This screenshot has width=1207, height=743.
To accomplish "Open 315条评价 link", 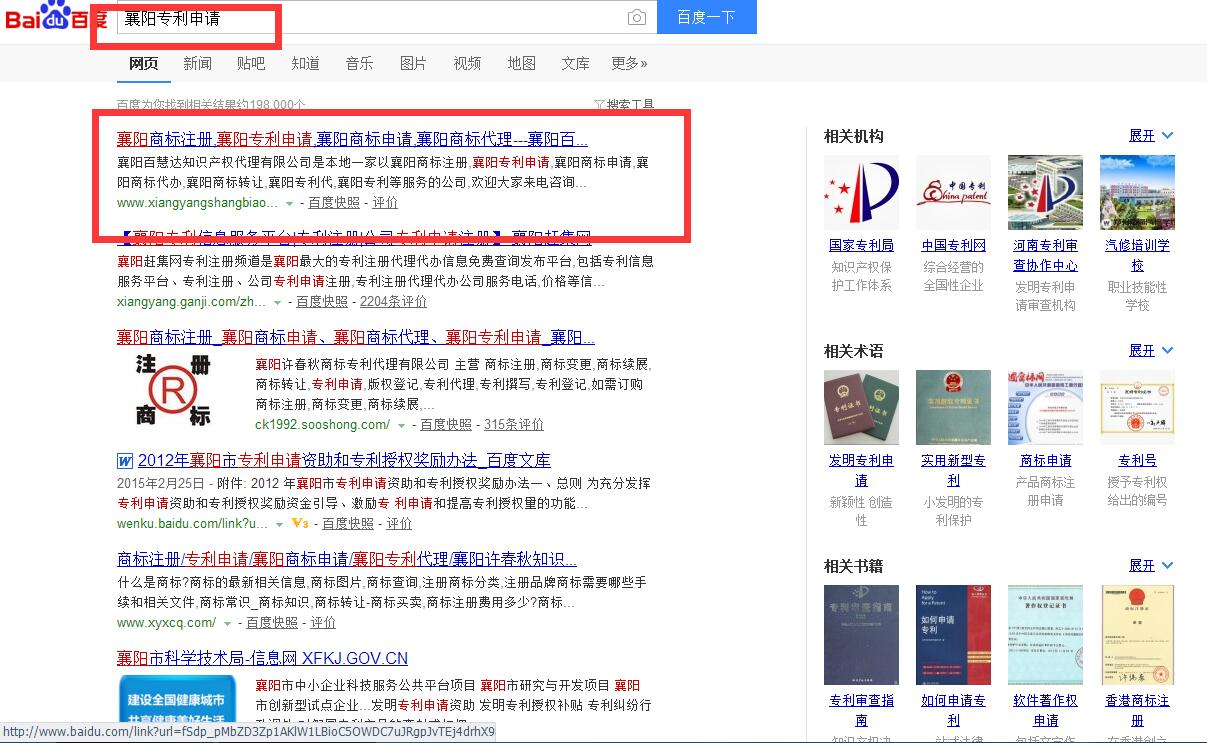I will tap(514, 424).
